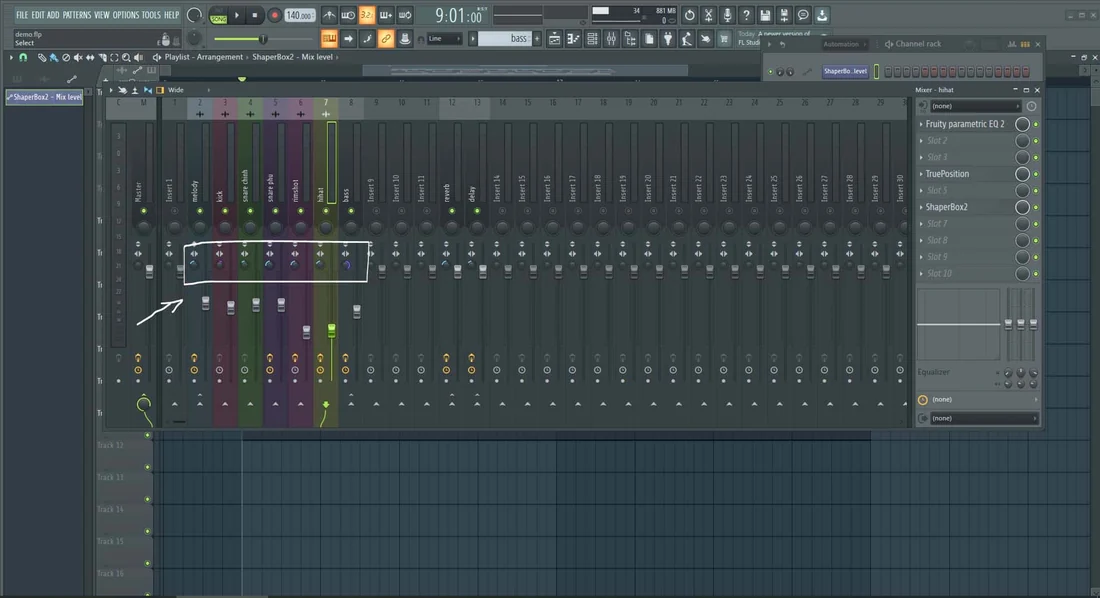Click the Record button
The width and height of the screenshot is (1100, 598).
point(274,15)
